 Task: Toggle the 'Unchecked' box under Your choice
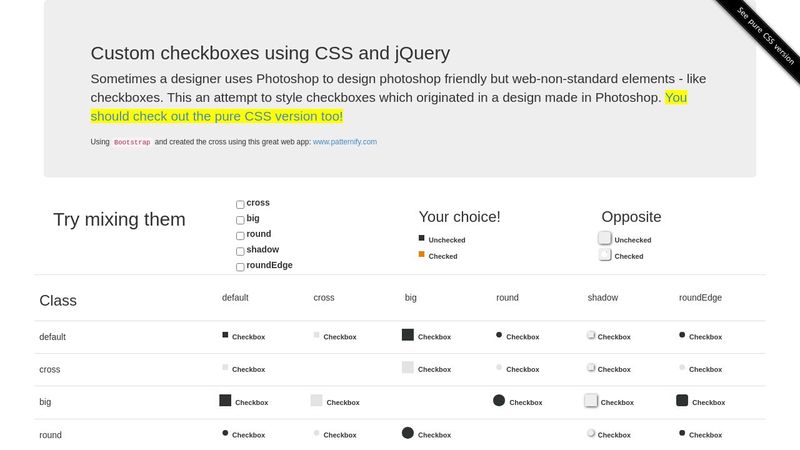tap(422, 238)
